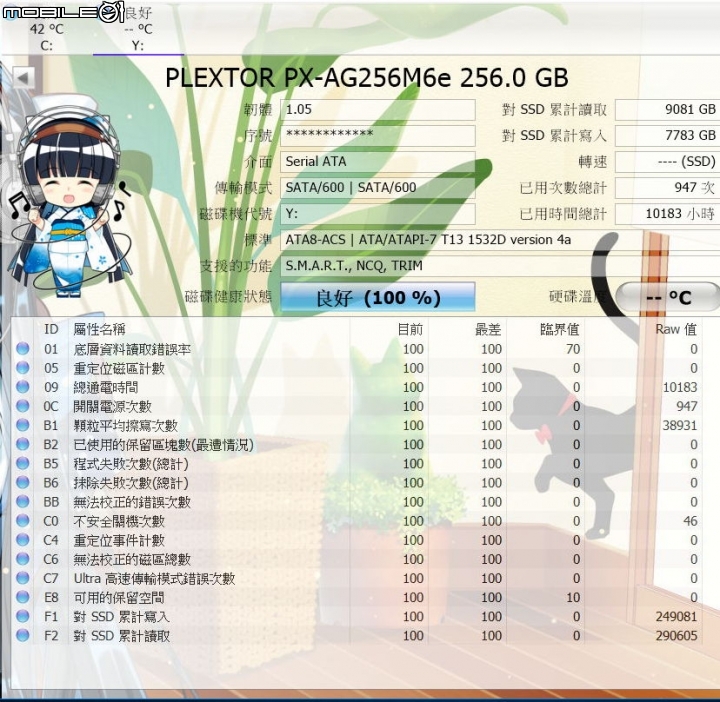The image size is (720, 702).
Task: Click the transfer mode SATA/600 field
Action: click(x=377, y=188)
